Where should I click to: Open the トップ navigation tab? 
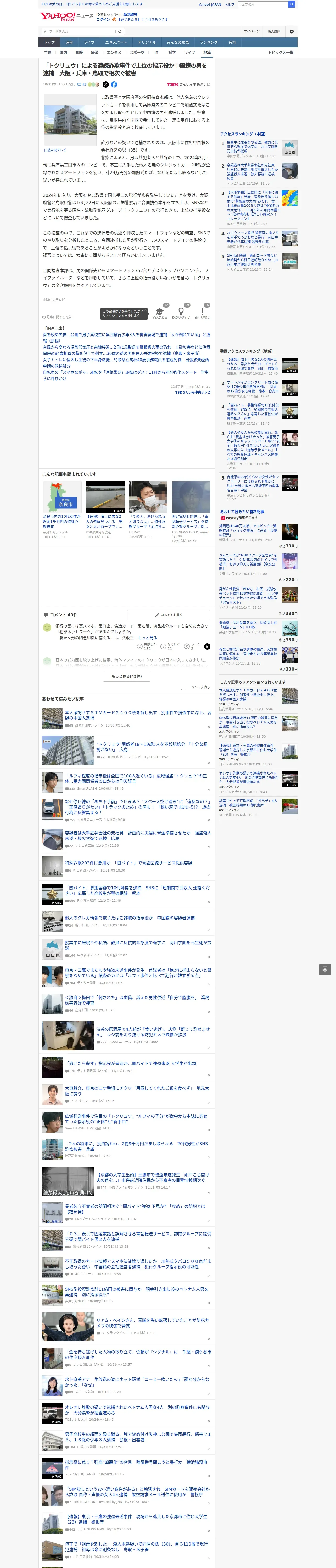[x=49, y=43]
